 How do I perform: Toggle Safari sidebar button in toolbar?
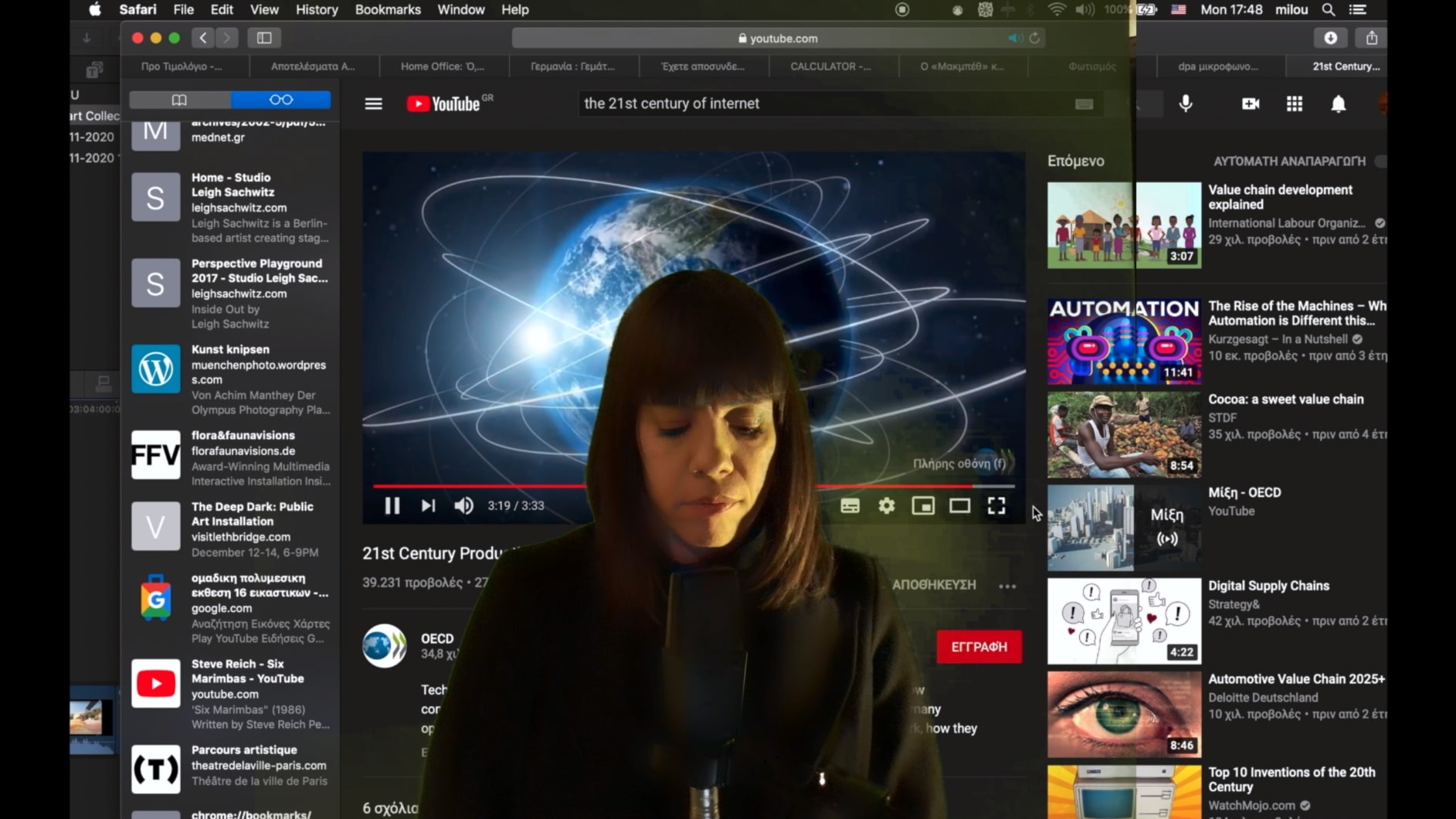click(x=264, y=38)
